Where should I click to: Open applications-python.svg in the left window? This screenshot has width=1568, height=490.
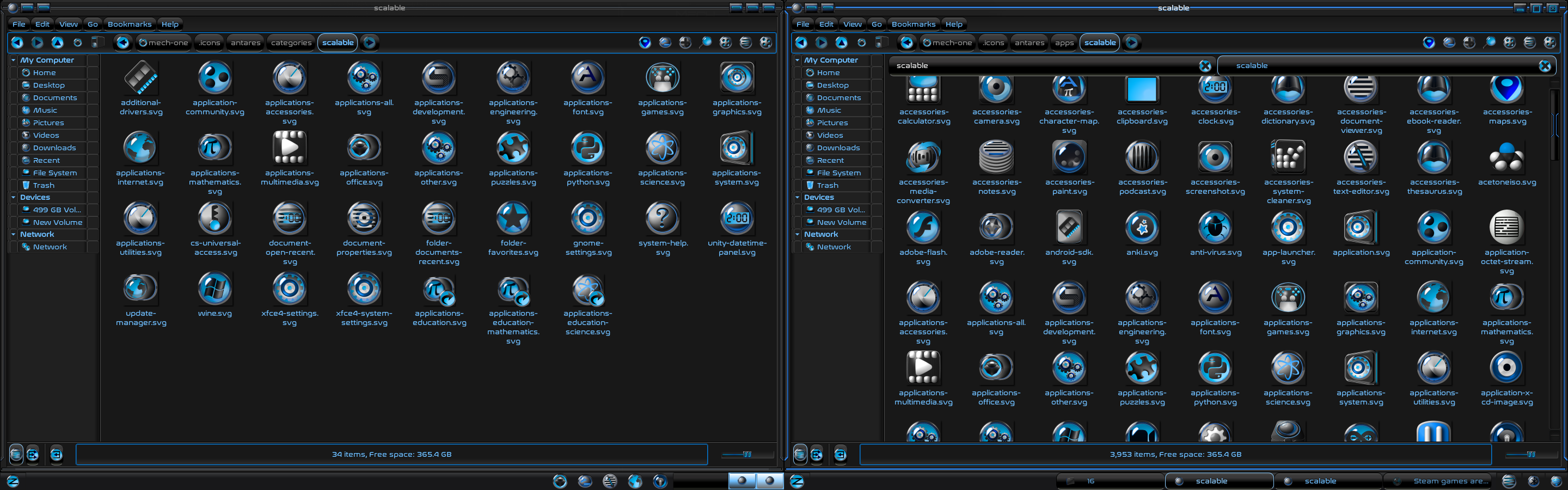click(x=587, y=148)
